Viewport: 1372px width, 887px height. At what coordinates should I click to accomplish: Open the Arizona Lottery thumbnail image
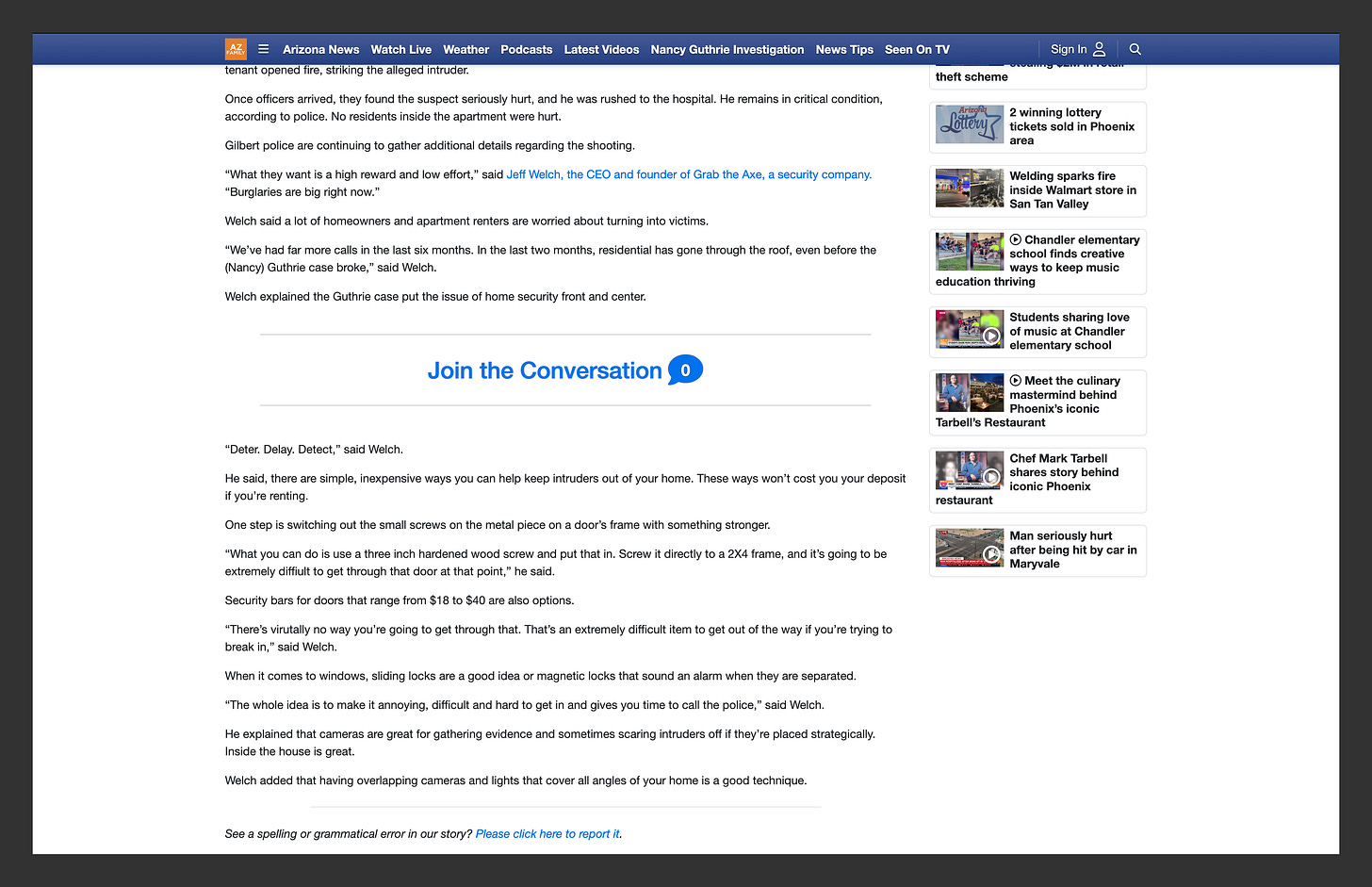pyautogui.click(x=970, y=125)
